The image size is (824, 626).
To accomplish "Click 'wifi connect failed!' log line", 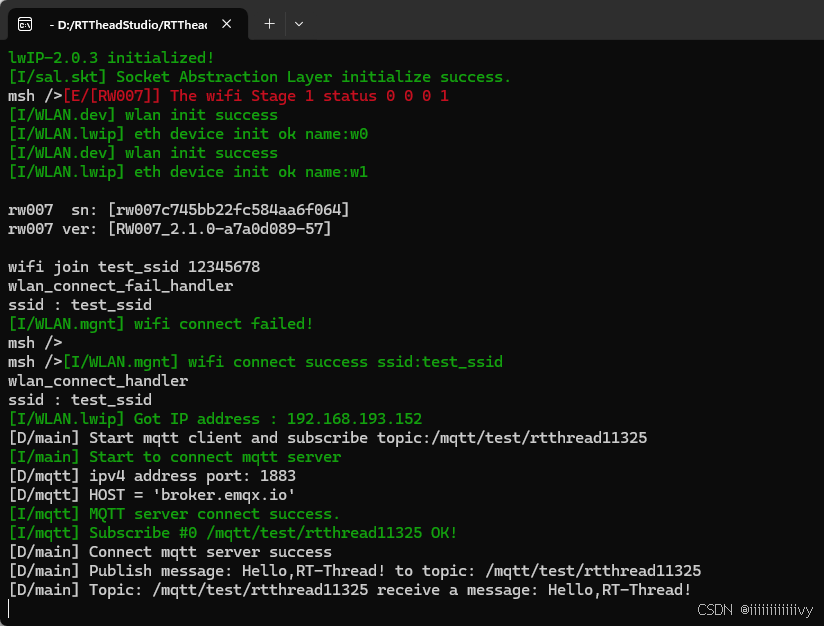I will click(161, 324).
